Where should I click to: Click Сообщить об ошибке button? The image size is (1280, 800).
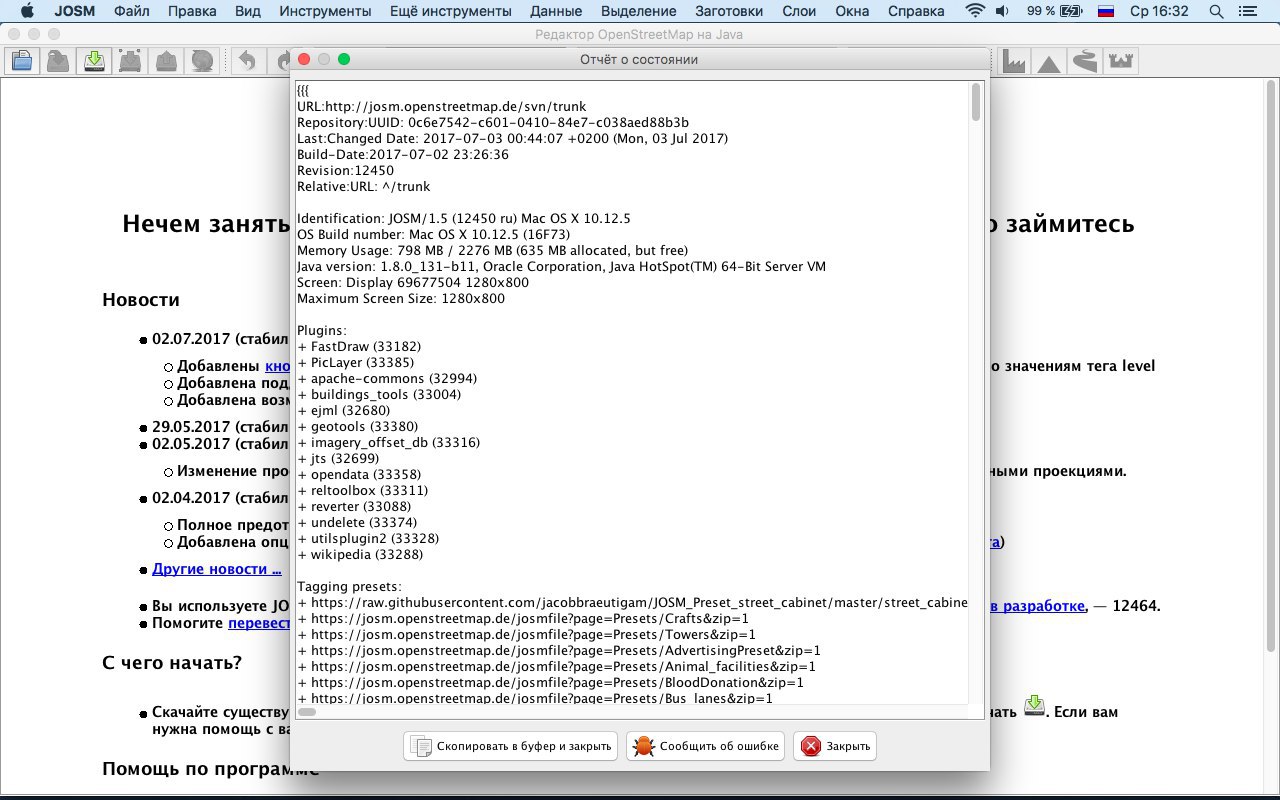pos(706,746)
